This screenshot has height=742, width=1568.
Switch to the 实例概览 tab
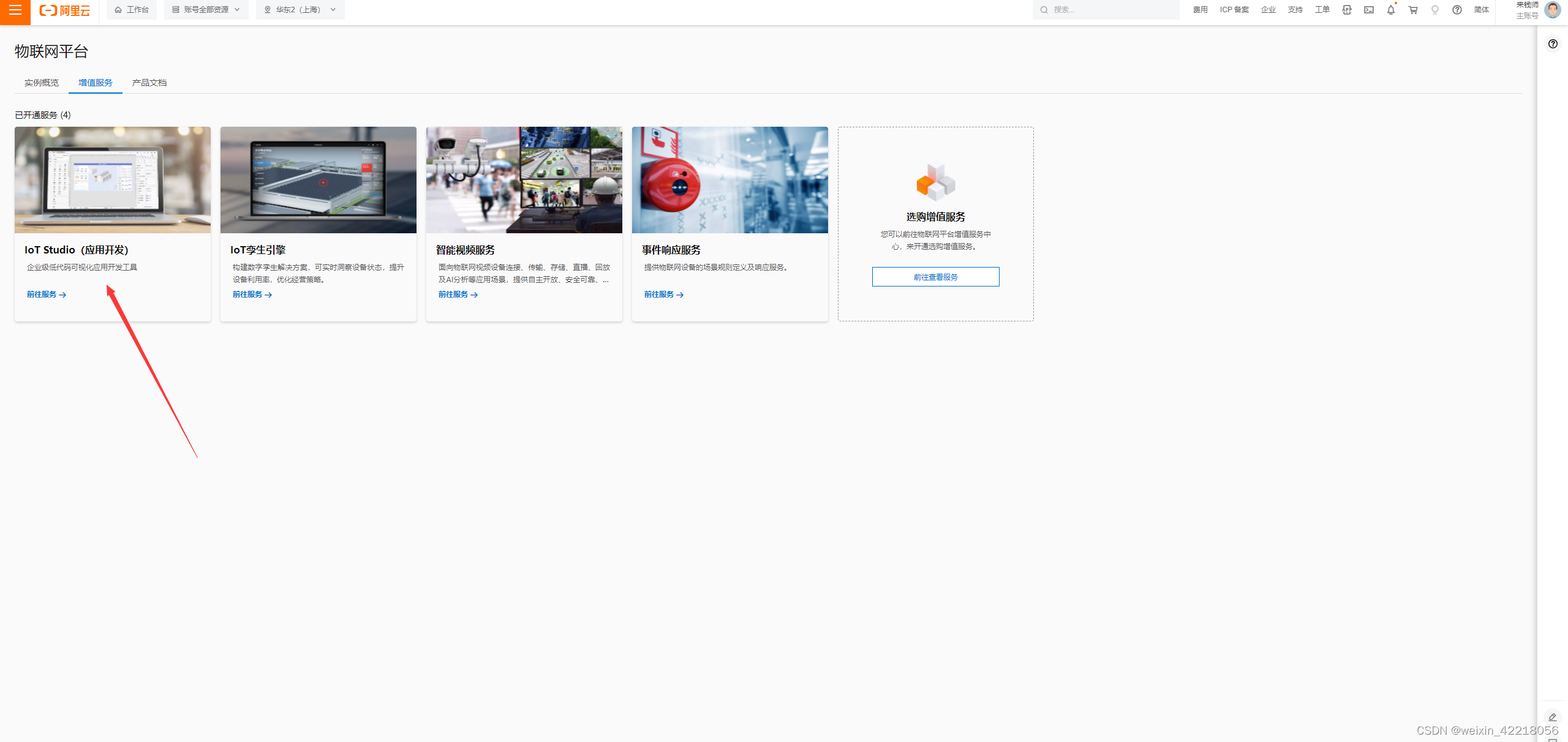(42, 83)
